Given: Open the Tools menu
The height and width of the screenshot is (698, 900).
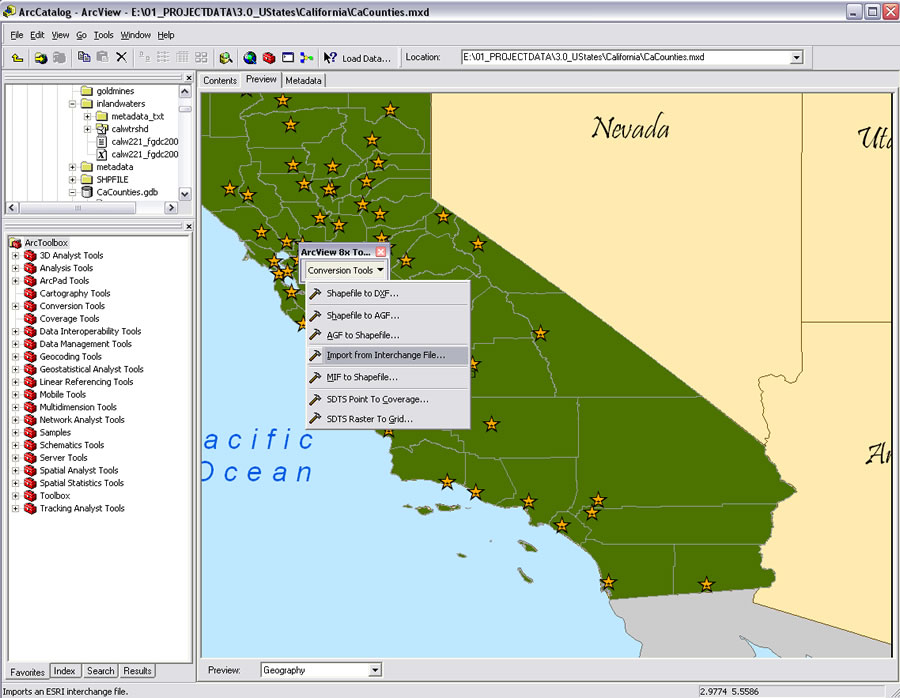Looking at the screenshot, I should [103, 35].
